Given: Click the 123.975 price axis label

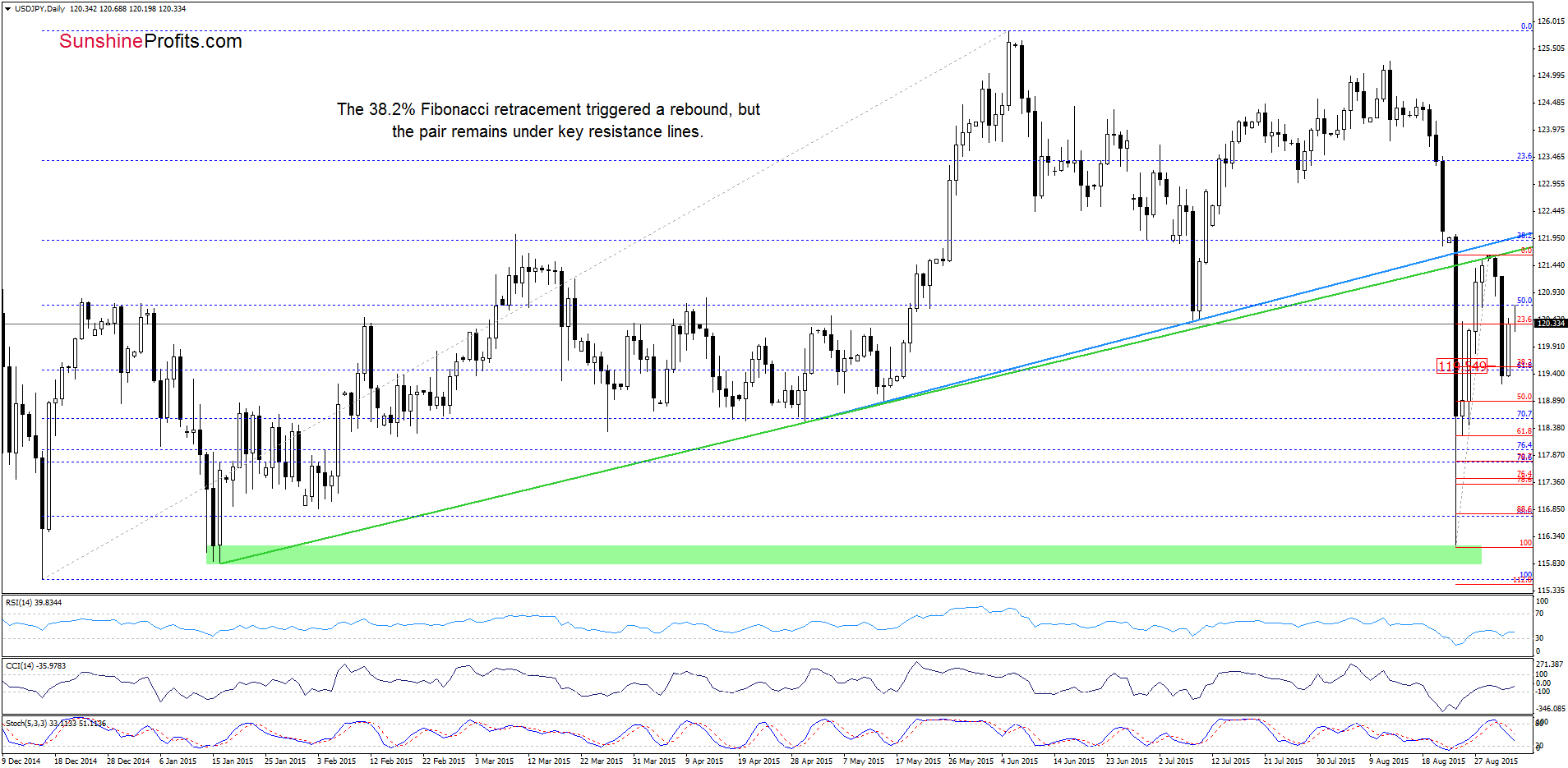Looking at the screenshot, I should [x=1551, y=130].
